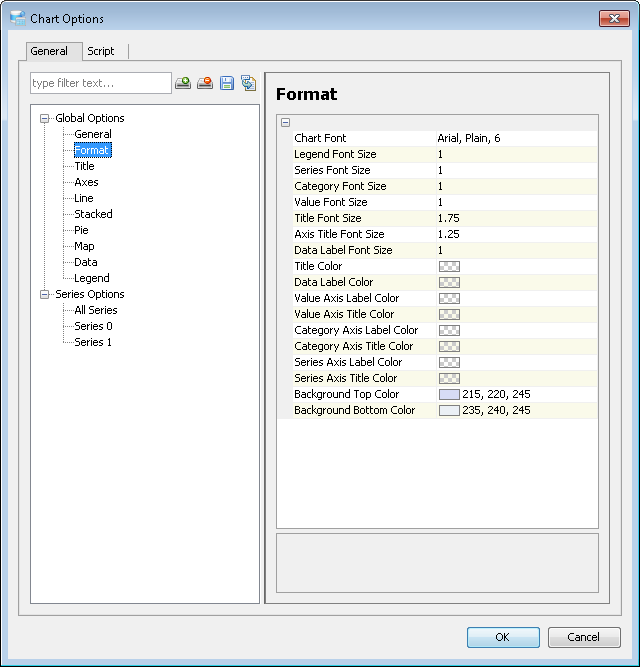Click the Category Axis Label Color swatch
The height and width of the screenshot is (667, 640).
[449, 331]
